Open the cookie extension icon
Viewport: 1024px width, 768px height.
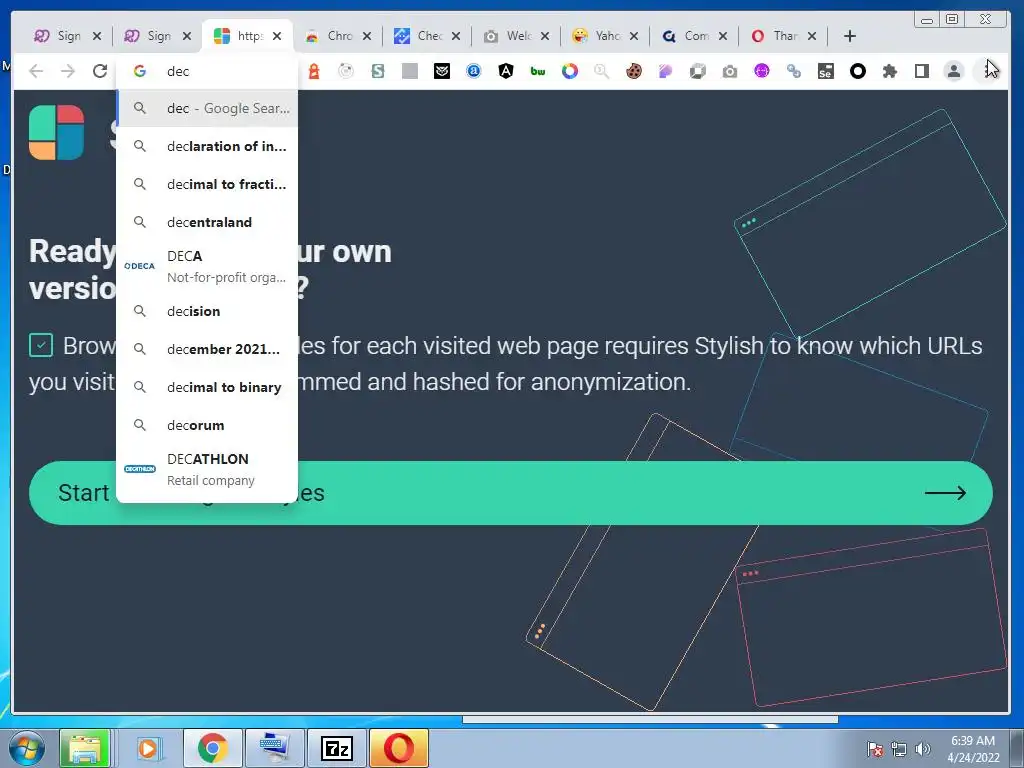[x=633, y=71]
